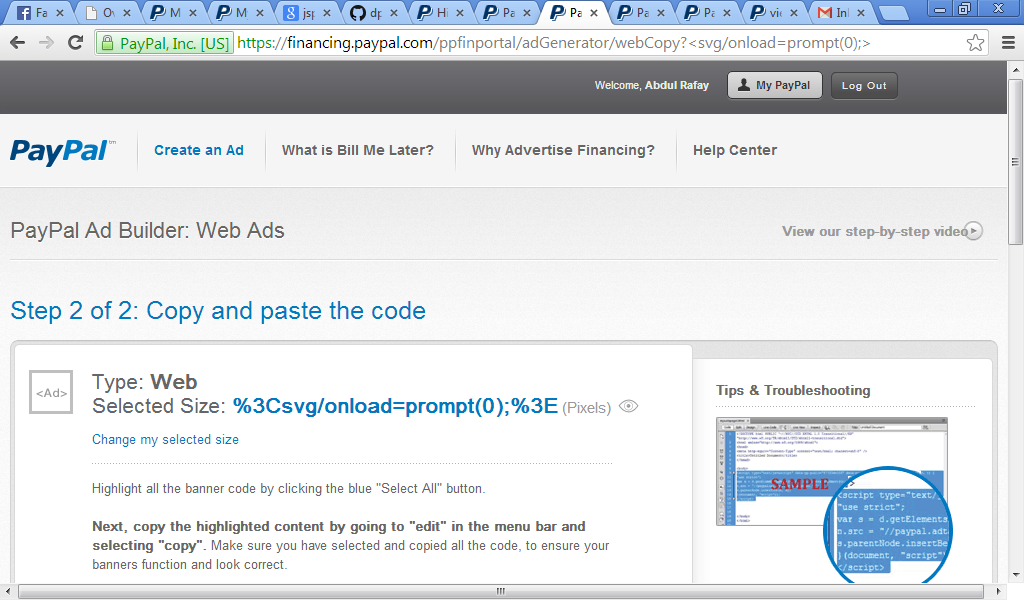Click the browser forward arrow

pos(46,43)
